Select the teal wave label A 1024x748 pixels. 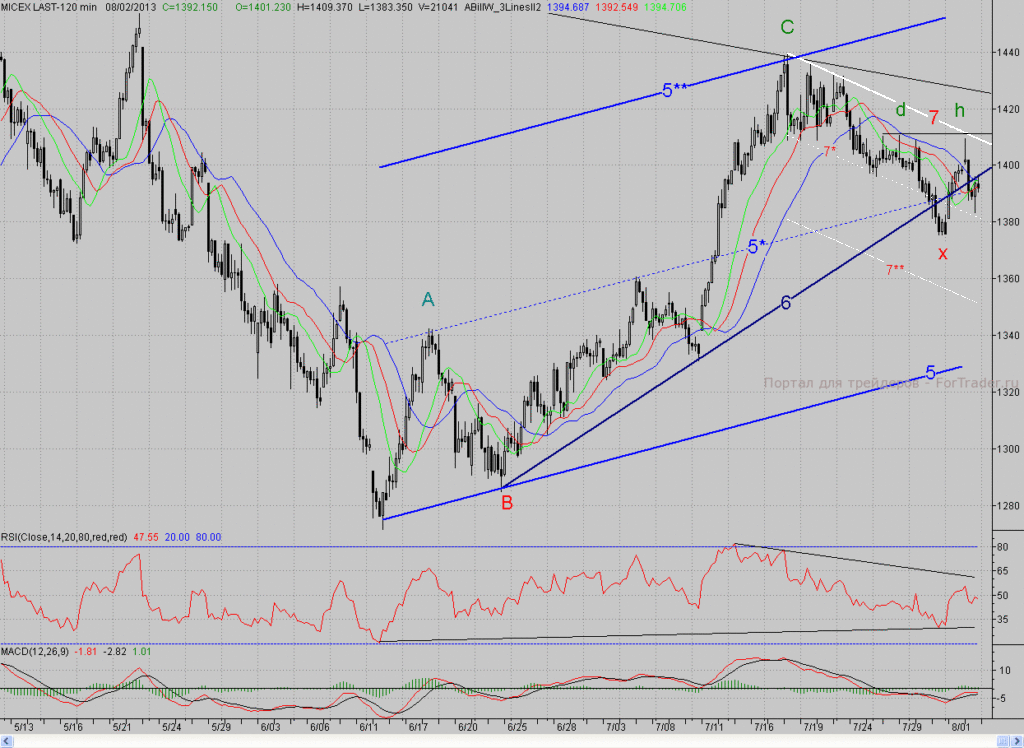[x=428, y=299]
